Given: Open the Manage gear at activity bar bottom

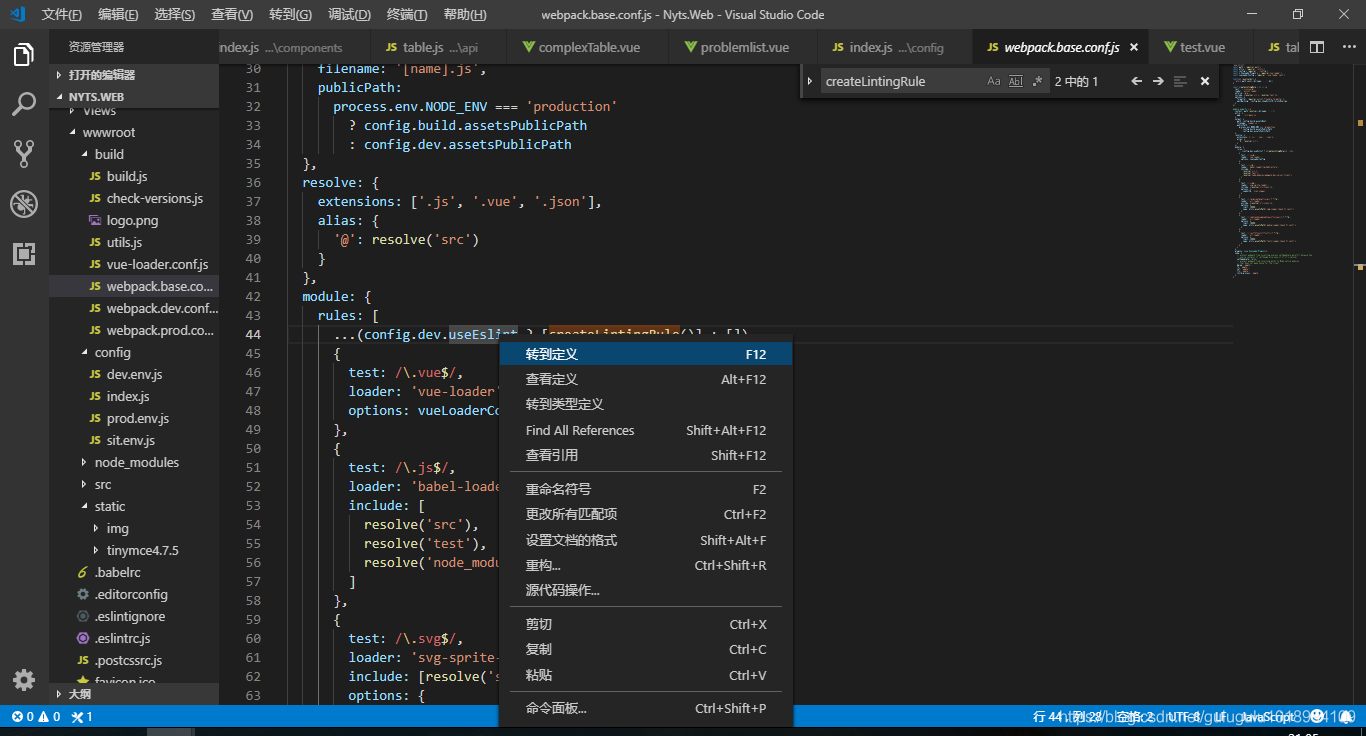Looking at the screenshot, I should click(24, 680).
